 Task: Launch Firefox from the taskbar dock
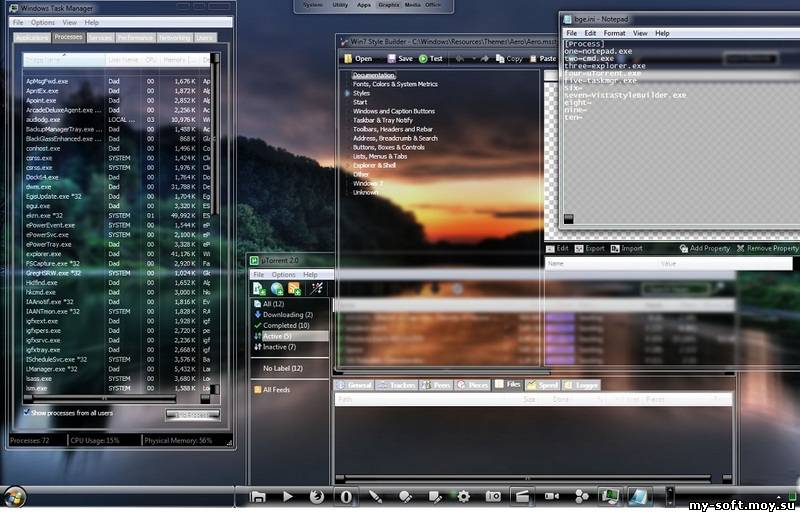click(317, 496)
